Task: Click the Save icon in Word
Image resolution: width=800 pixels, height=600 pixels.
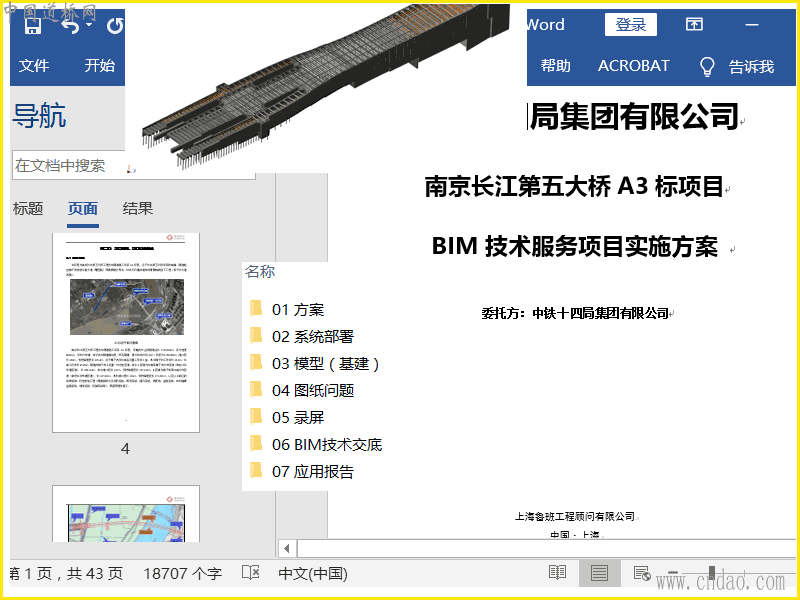Action: [x=33, y=26]
